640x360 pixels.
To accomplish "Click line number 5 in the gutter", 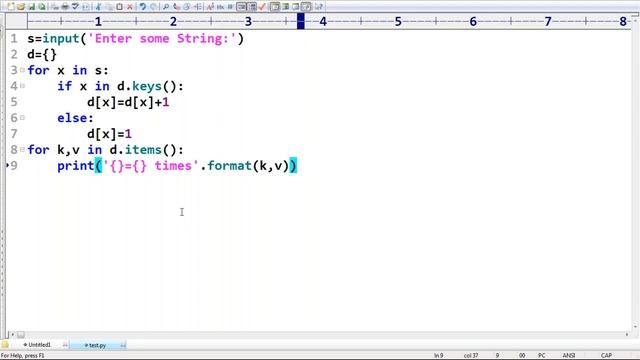I will coord(14,102).
